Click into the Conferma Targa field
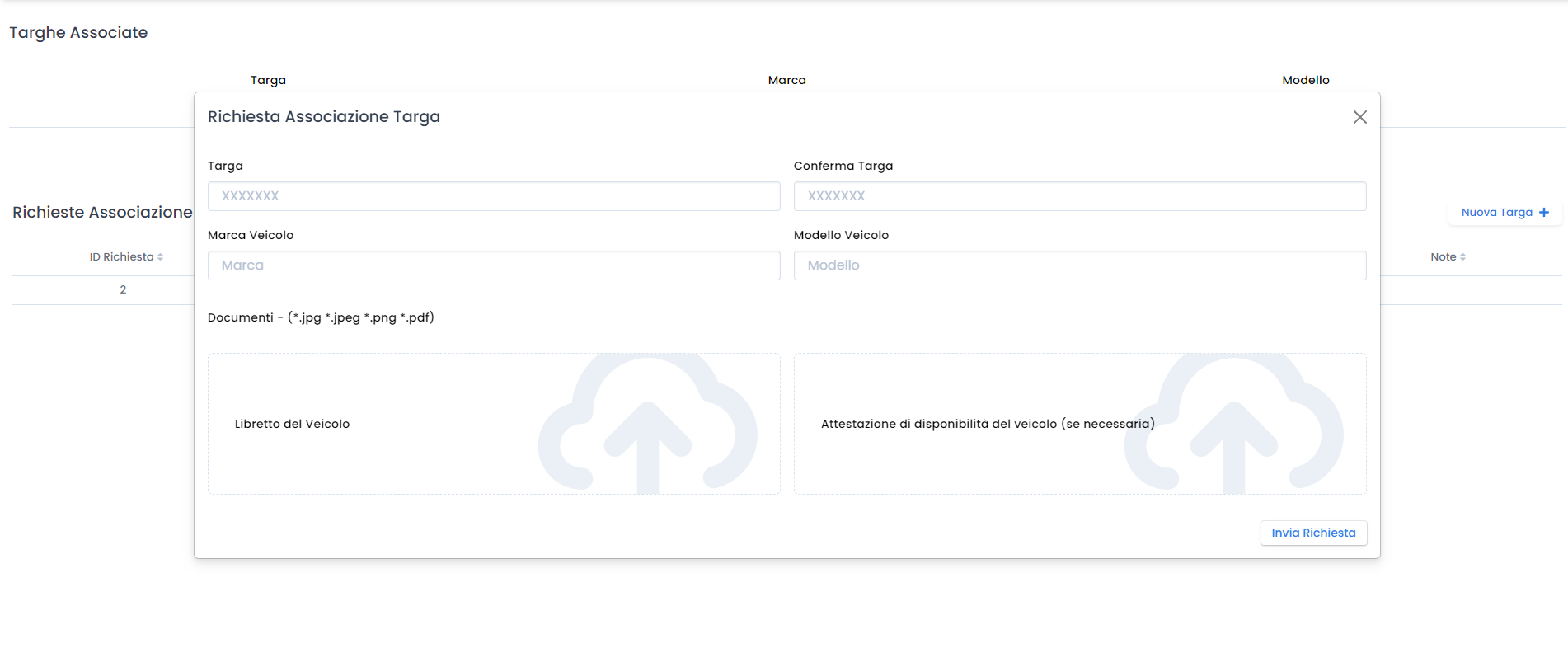The image size is (1568, 653). tap(1079, 196)
